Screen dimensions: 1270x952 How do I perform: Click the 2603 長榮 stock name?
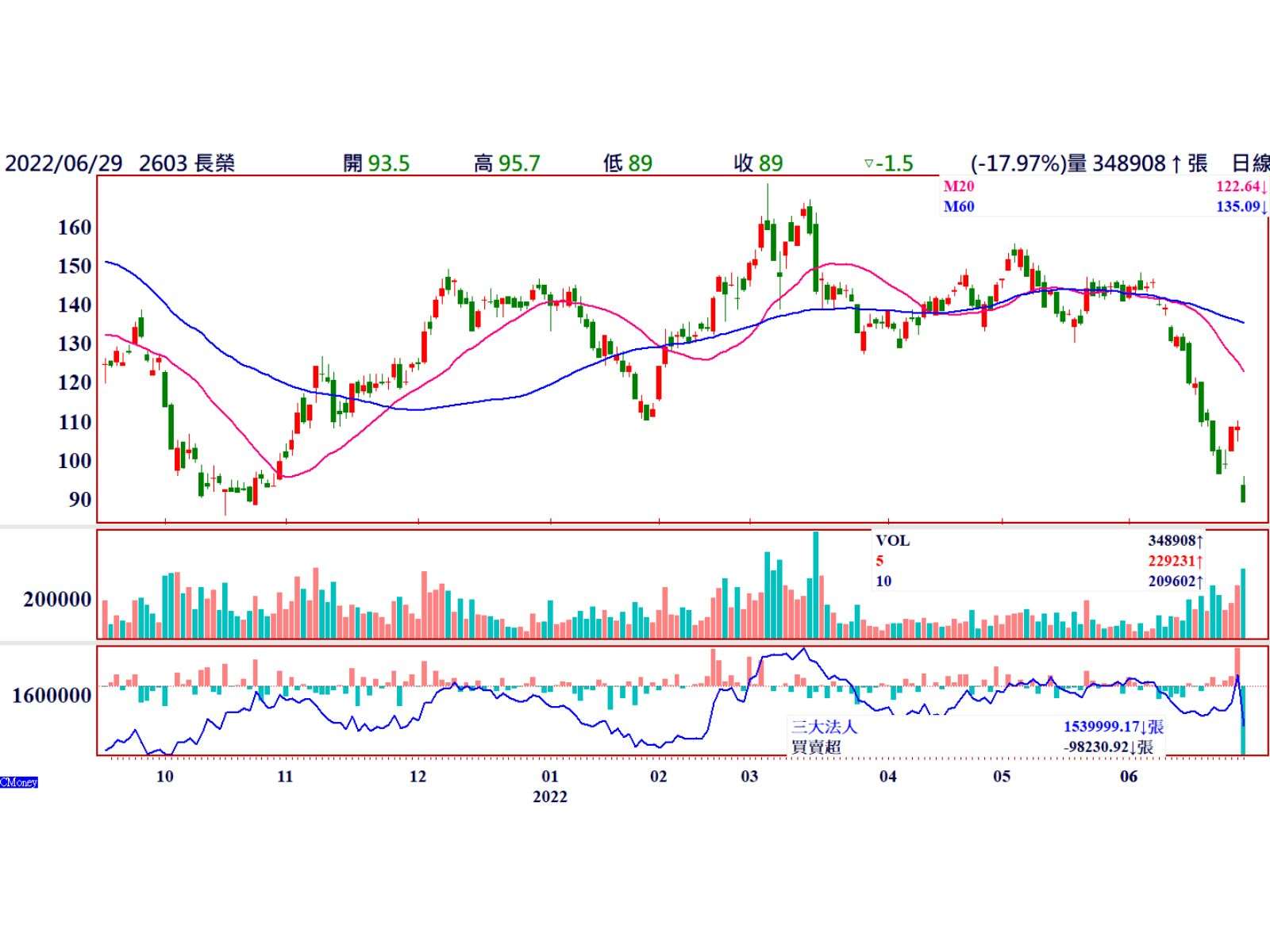(187, 163)
